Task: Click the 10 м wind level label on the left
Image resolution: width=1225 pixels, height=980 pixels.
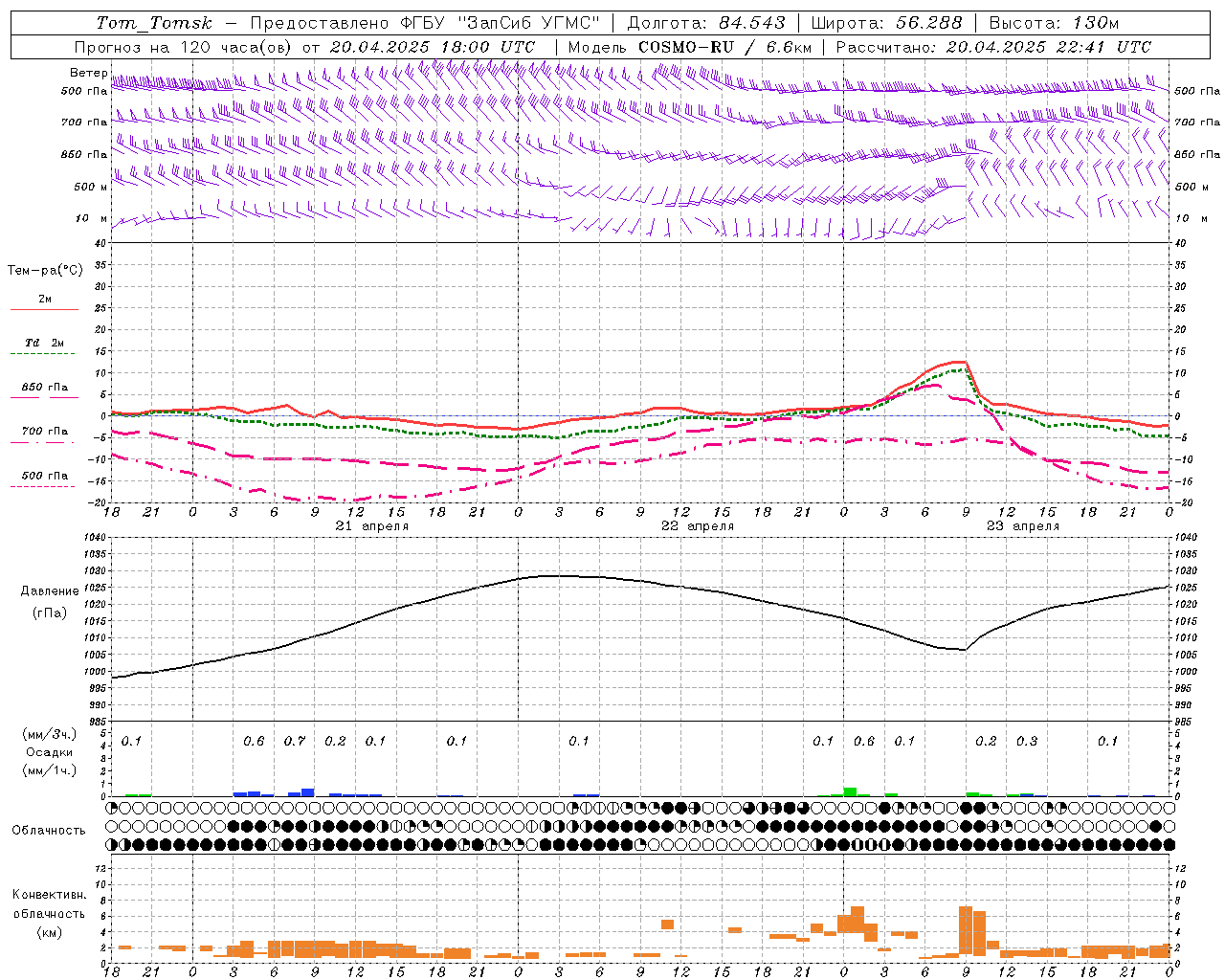Action: [x=92, y=219]
